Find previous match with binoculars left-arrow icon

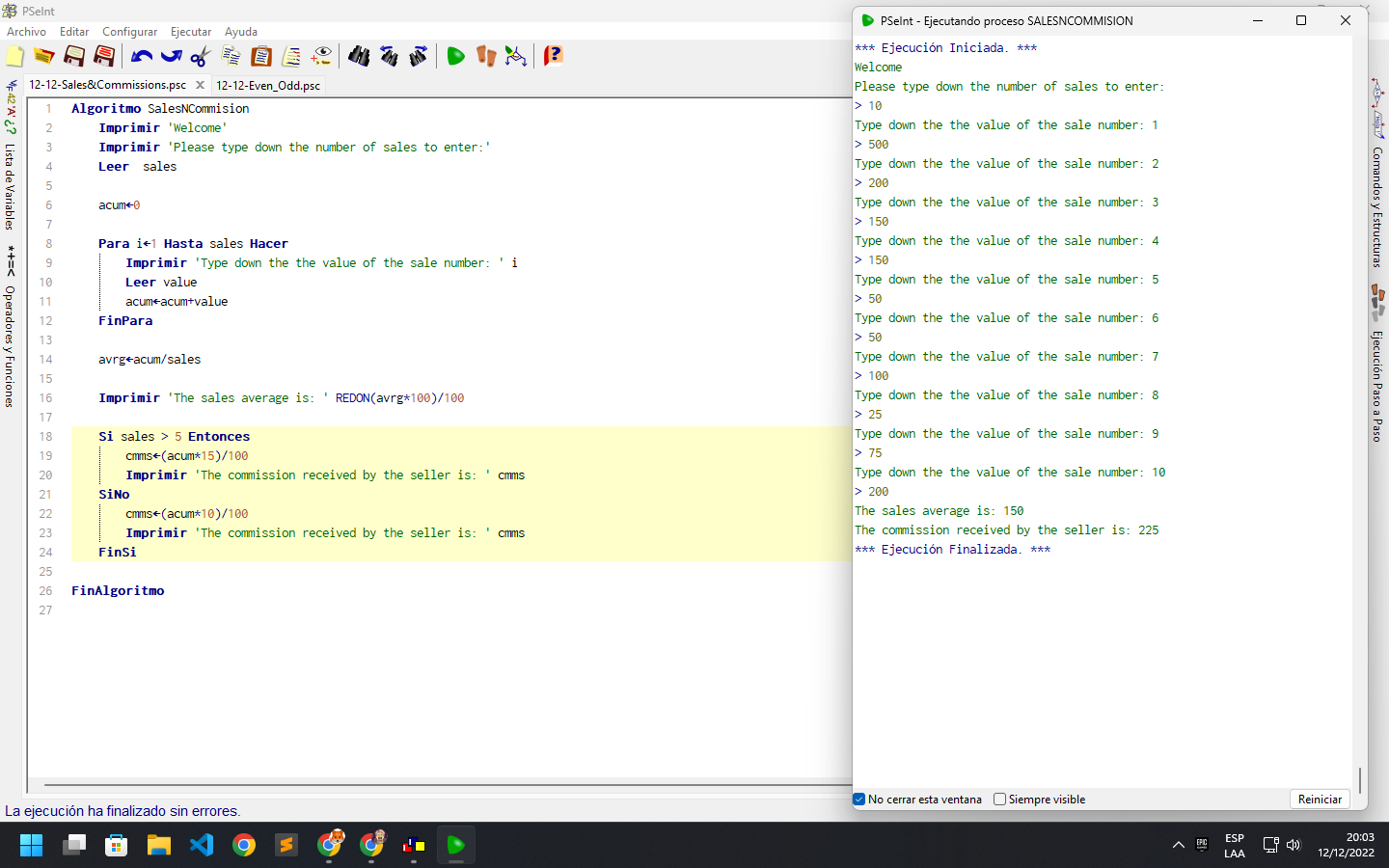point(389,56)
